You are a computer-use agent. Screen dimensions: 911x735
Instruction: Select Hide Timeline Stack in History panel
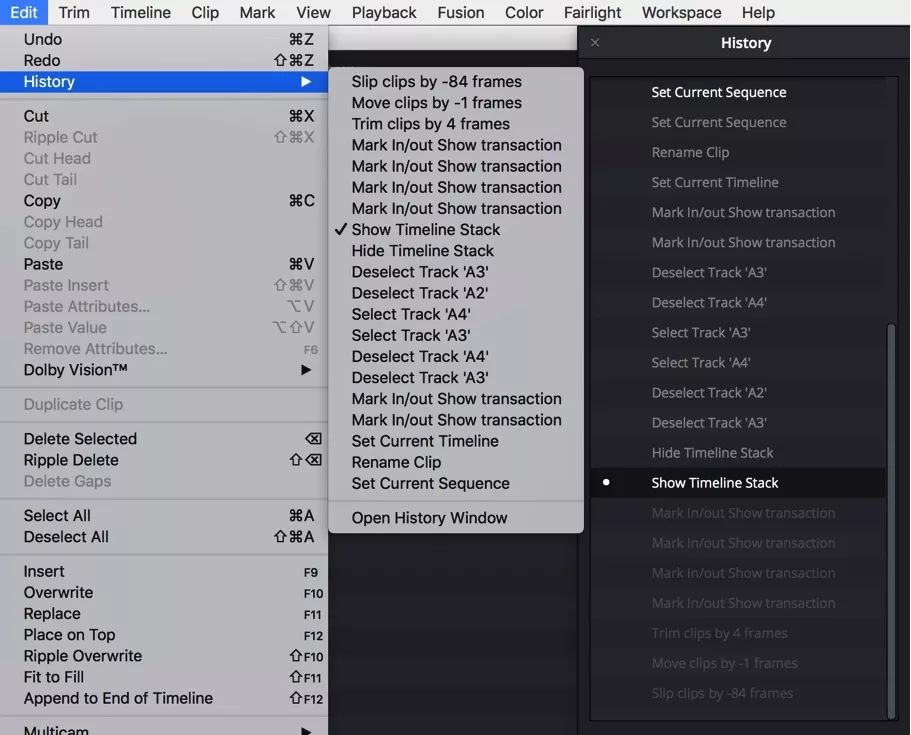738,453
